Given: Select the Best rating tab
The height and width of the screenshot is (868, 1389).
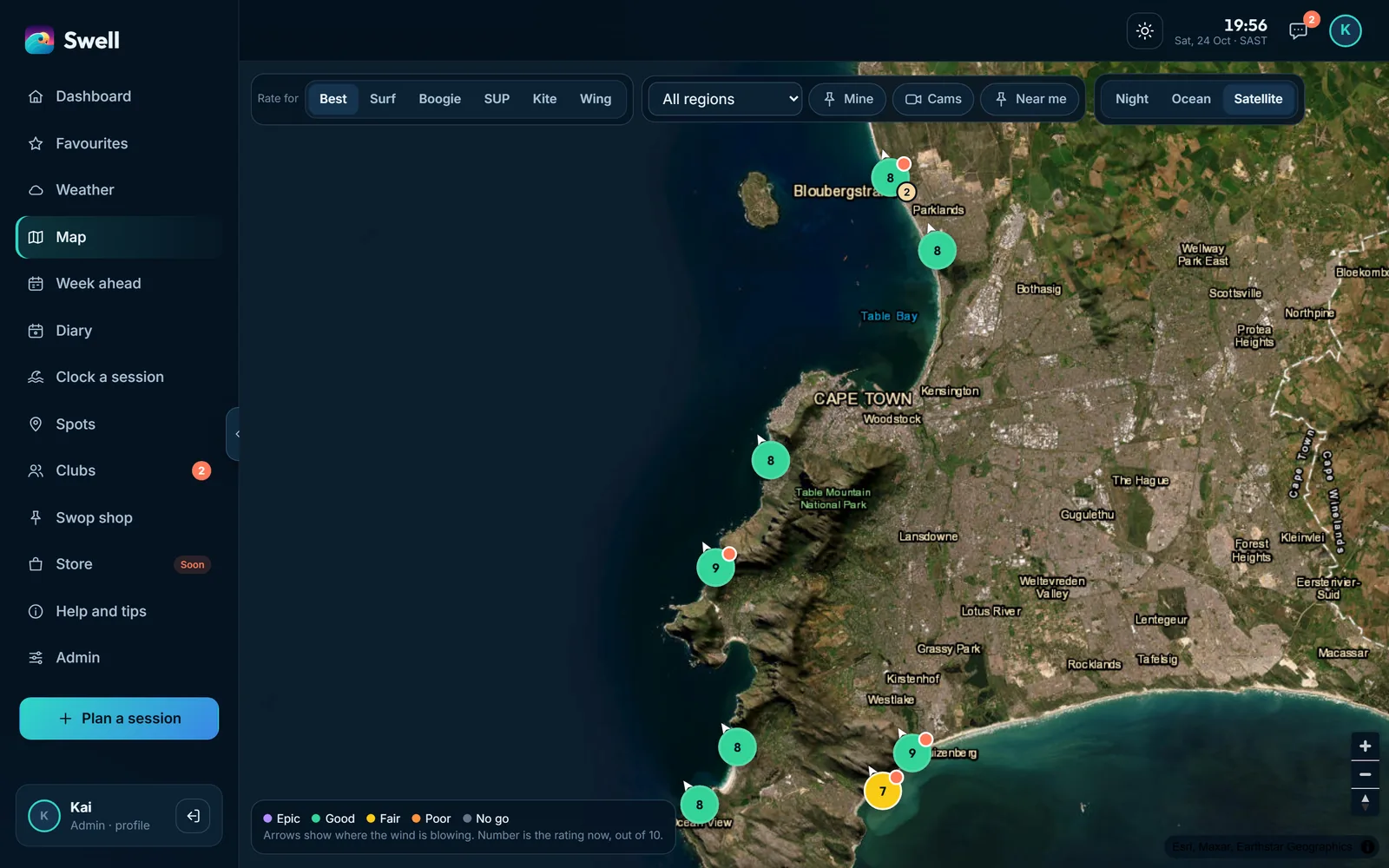Looking at the screenshot, I should click(332, 99).
